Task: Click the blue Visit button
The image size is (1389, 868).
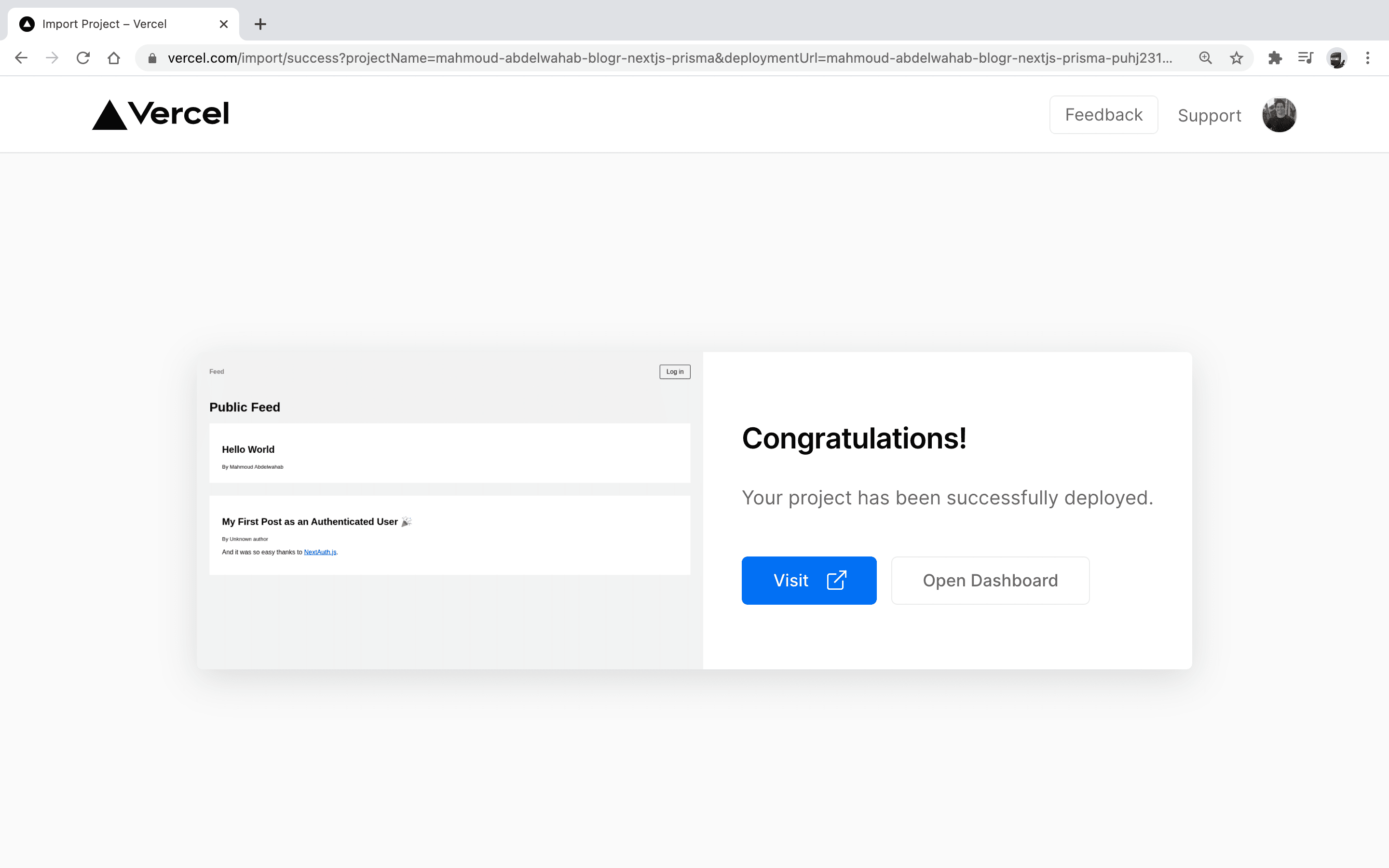Action: coord(809,581)
